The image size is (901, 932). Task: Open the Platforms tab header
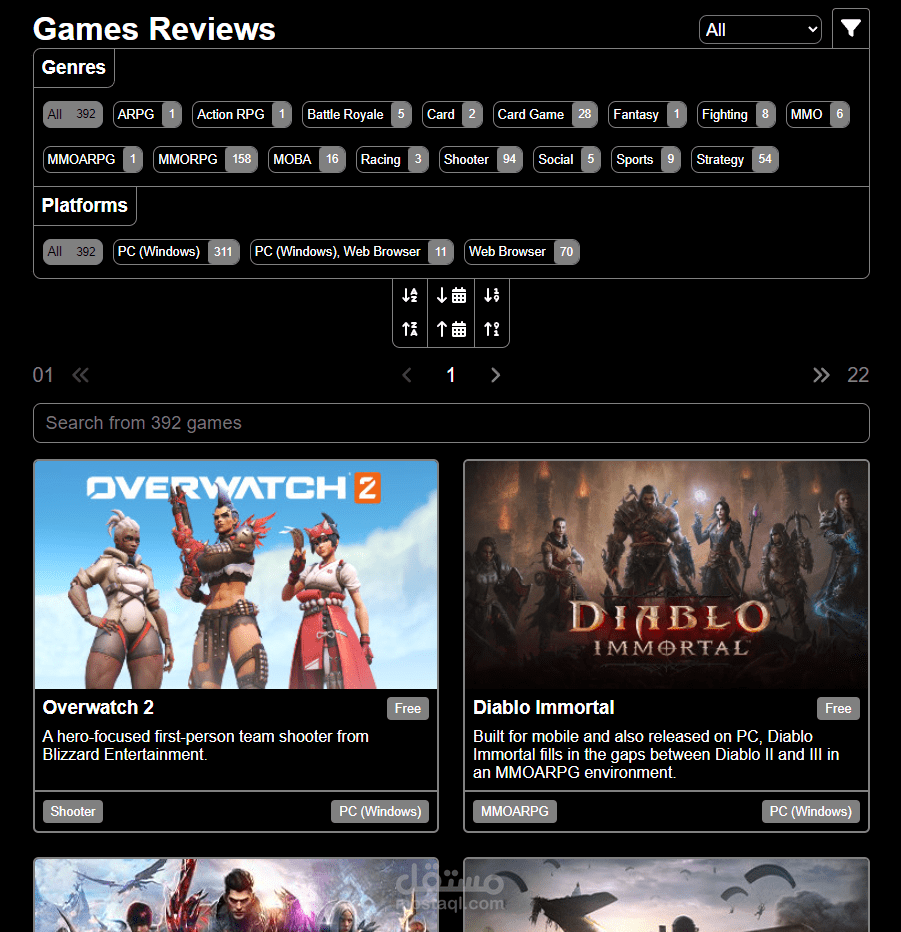coord(84,206)
